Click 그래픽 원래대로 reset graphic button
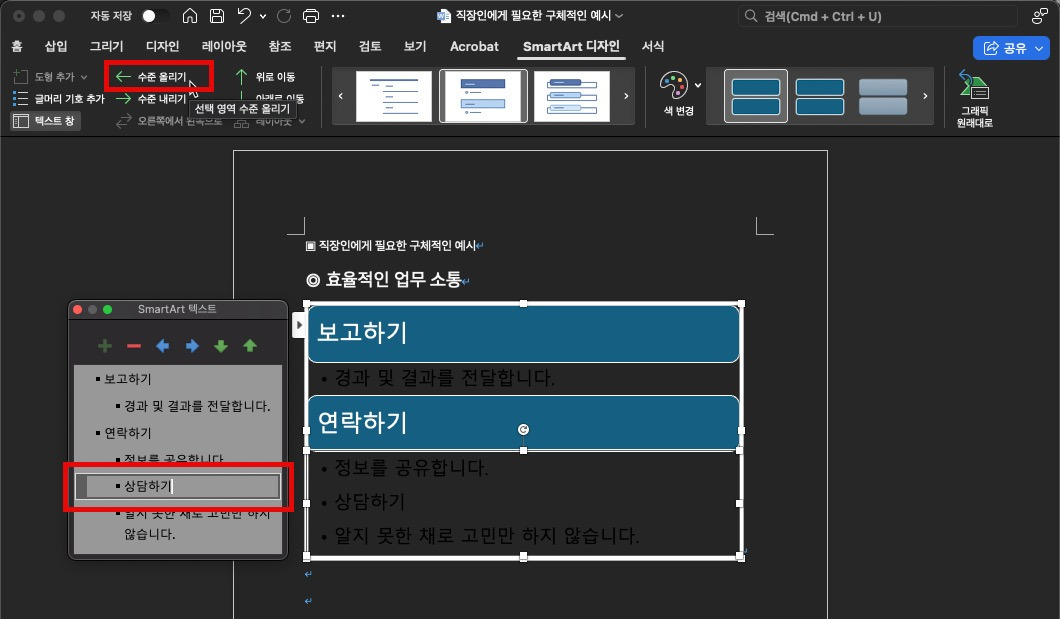 [974, 99]
